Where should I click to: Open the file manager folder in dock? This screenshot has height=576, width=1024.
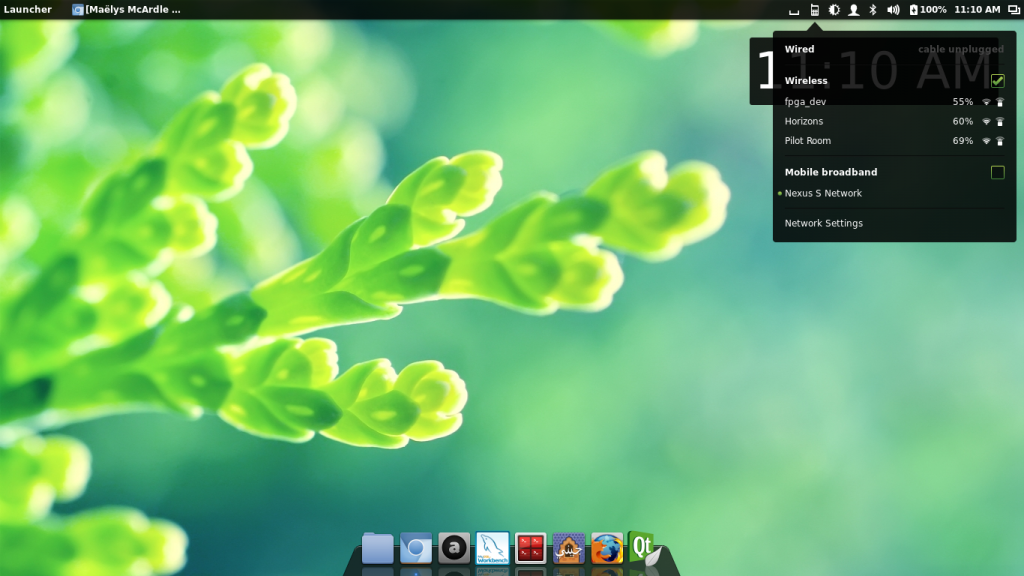pyautogui.click(x=377, y=548)
